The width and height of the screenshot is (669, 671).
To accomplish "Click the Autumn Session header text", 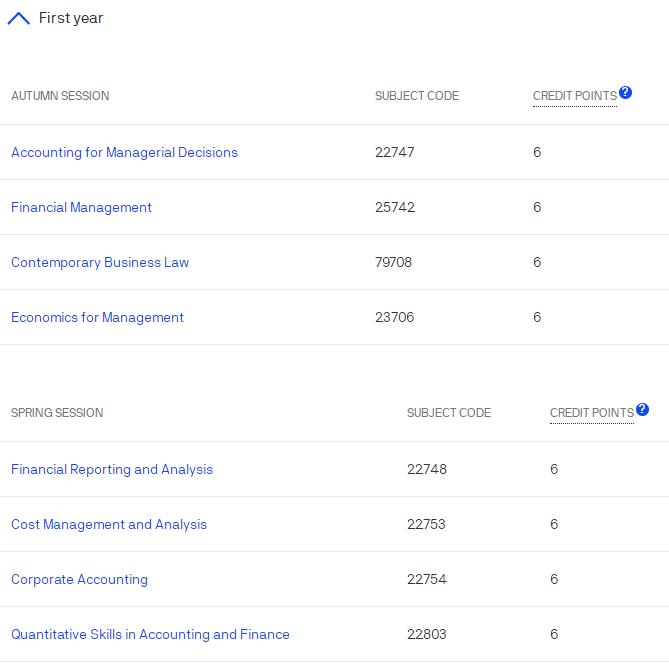I will tap(60, 95).
